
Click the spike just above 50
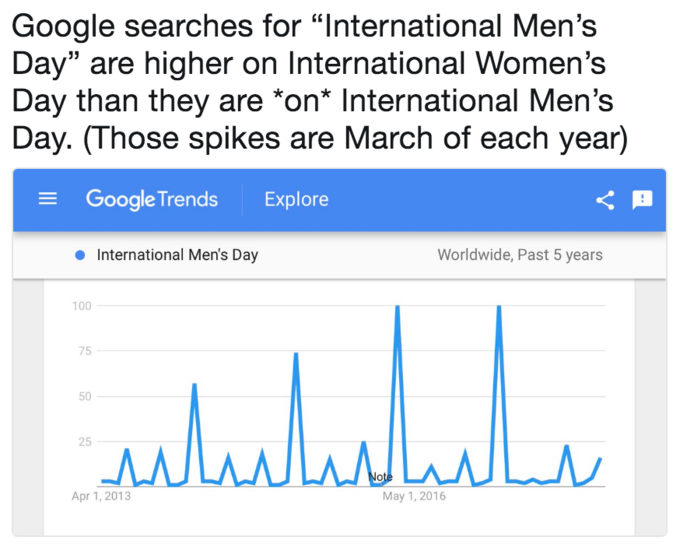coord(194,385)
